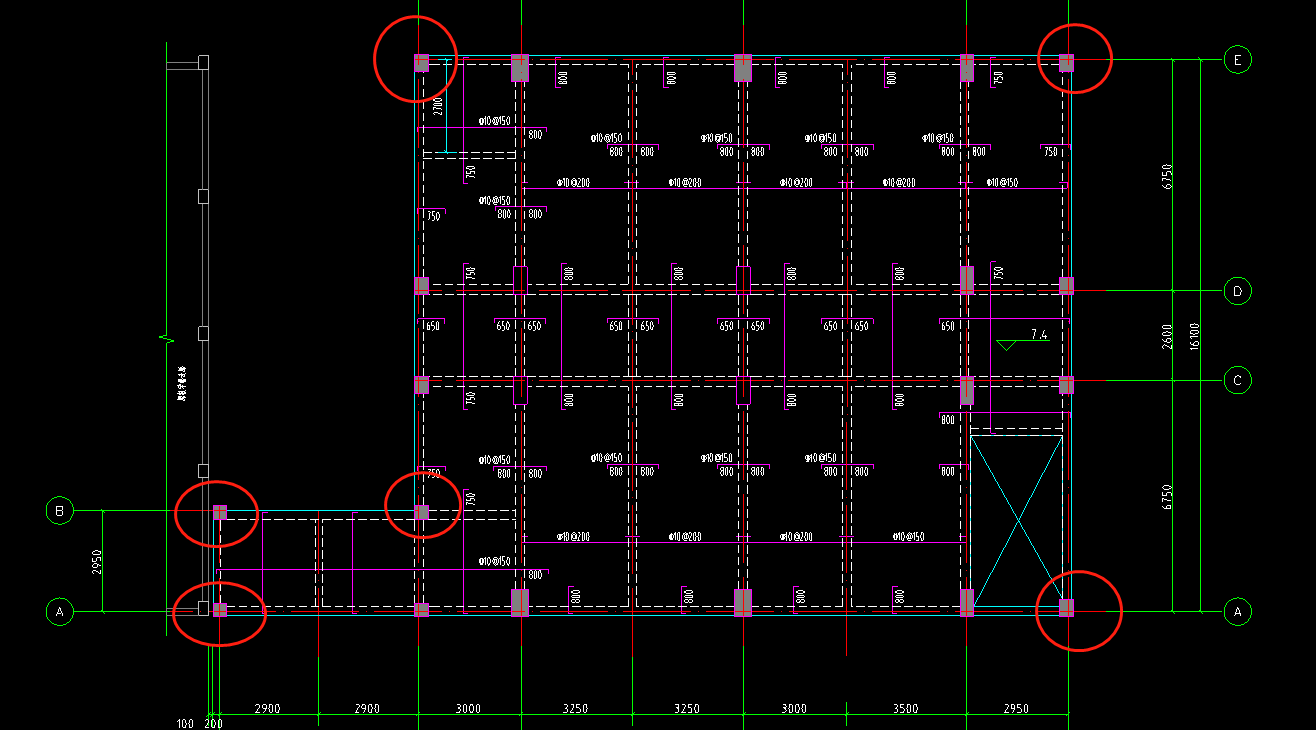Click the leftmost 2900 bottom dimension
This screenshot has height=730, width=1316.
267,709
